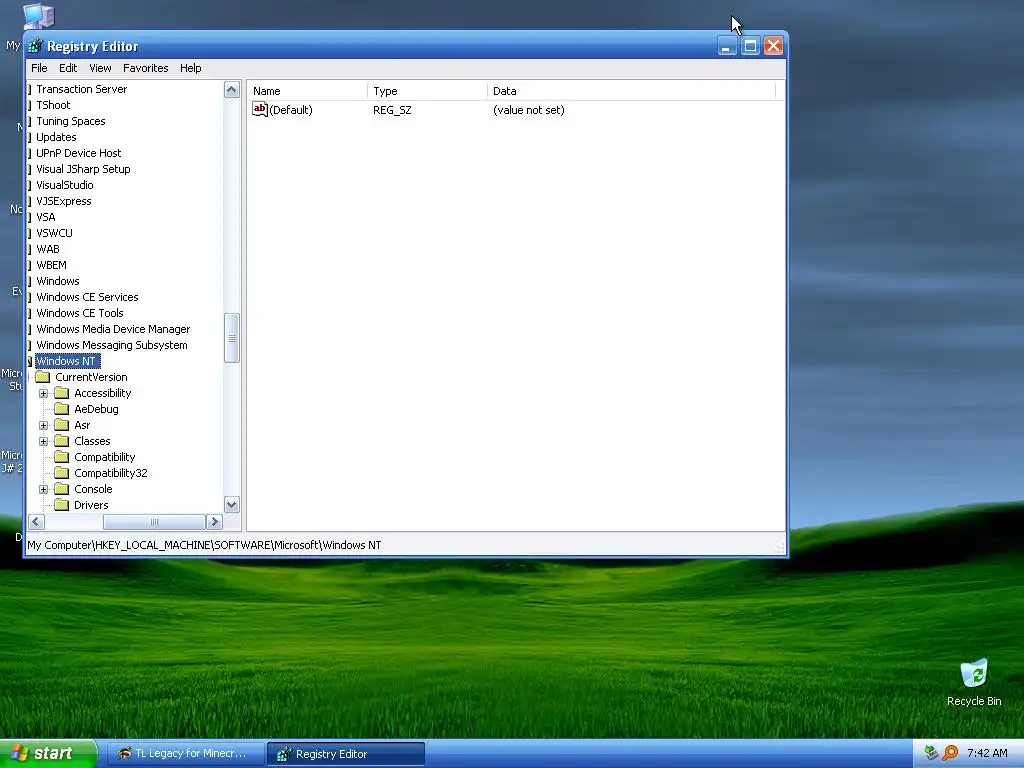Click the vertical scrollbar thumb in tree
The width and height of the screenshot is (1024, 768).
coord(232,338)
